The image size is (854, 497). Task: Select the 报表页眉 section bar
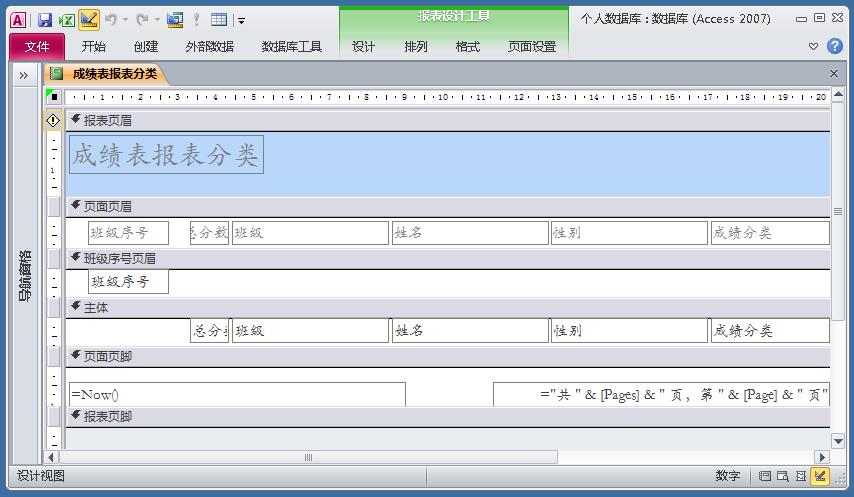tap(448, 120)
